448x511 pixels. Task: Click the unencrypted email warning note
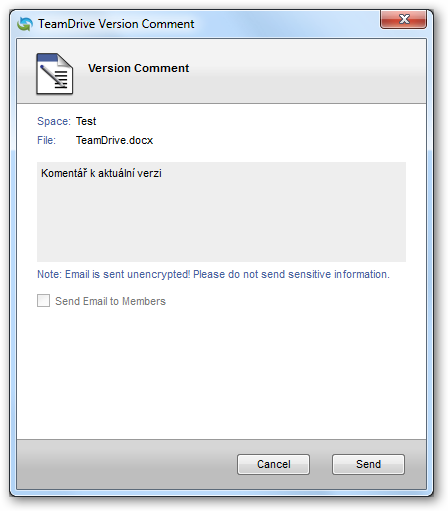pos(213,274)
